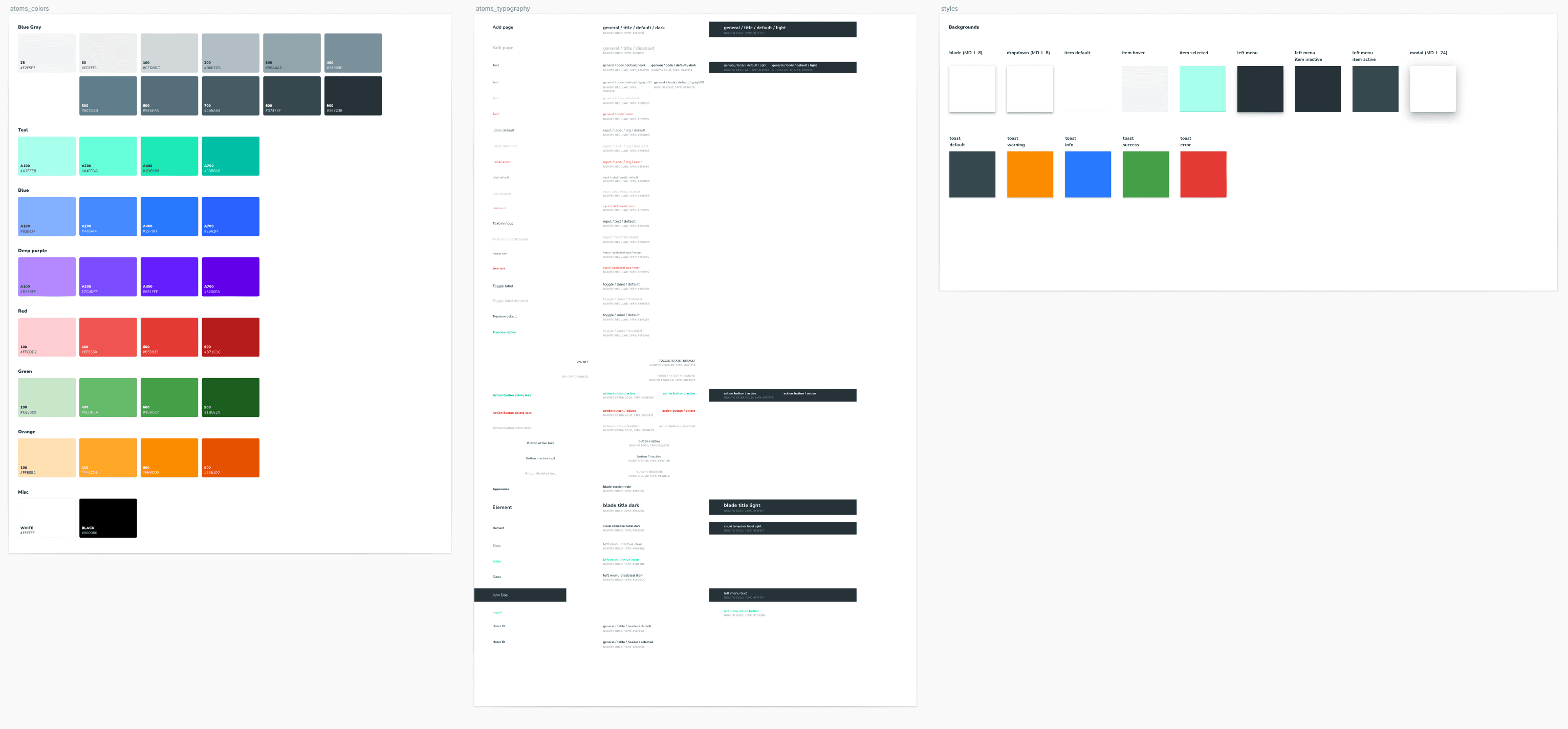Pick the Orange 400 swatch
The image size is (1568, 729).
(108, 457)
